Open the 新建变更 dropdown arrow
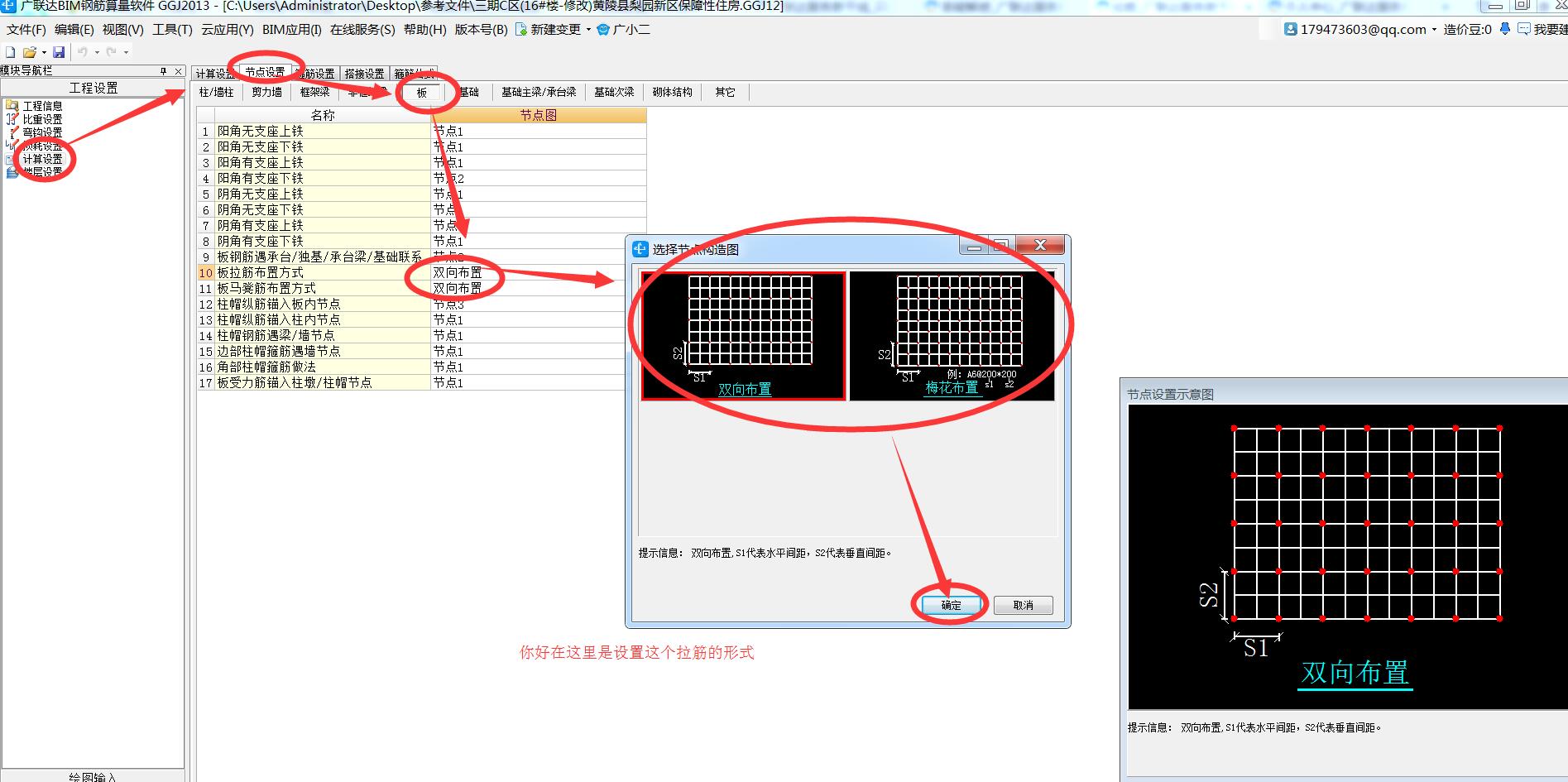Image resolution: width=1568 pixels, height=782 pixels. (x=588, y=30)
